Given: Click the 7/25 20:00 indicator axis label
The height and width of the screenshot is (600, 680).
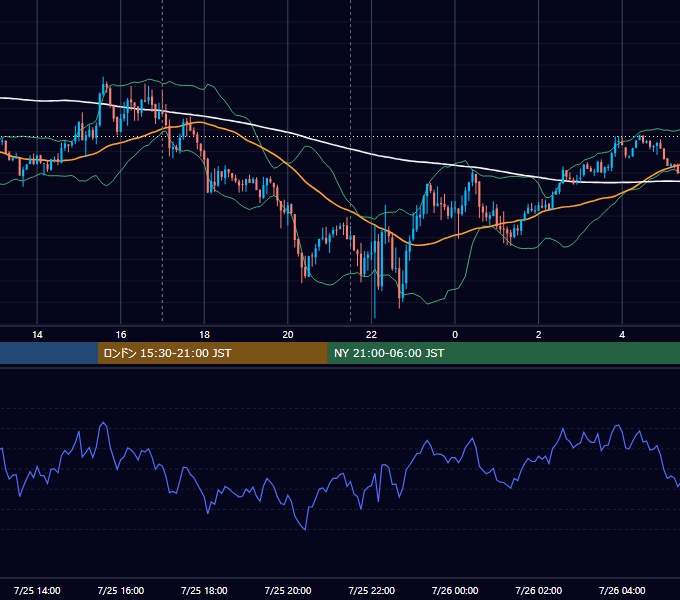Looking at the screenshot, I should pyautogui.click(x=288, y=590).
